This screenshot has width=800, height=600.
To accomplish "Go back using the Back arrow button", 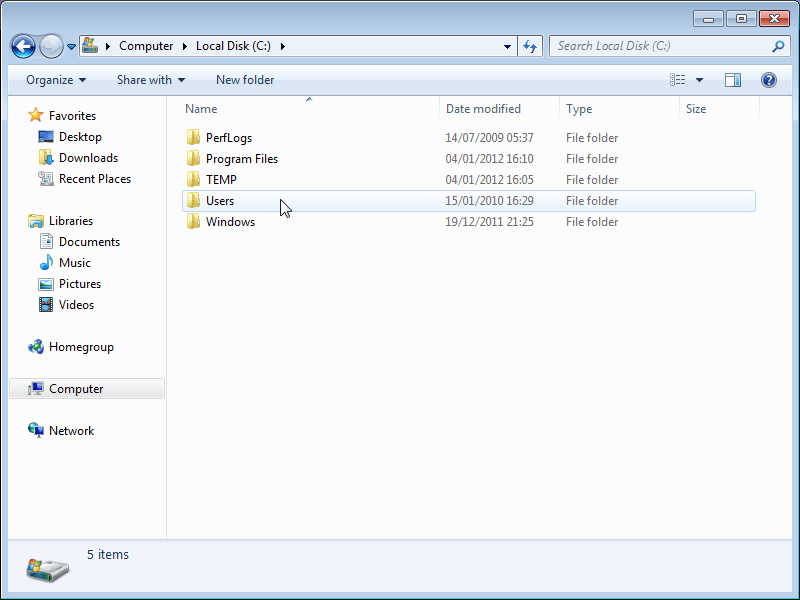I will pyautogui.click(x=23, y=46).
